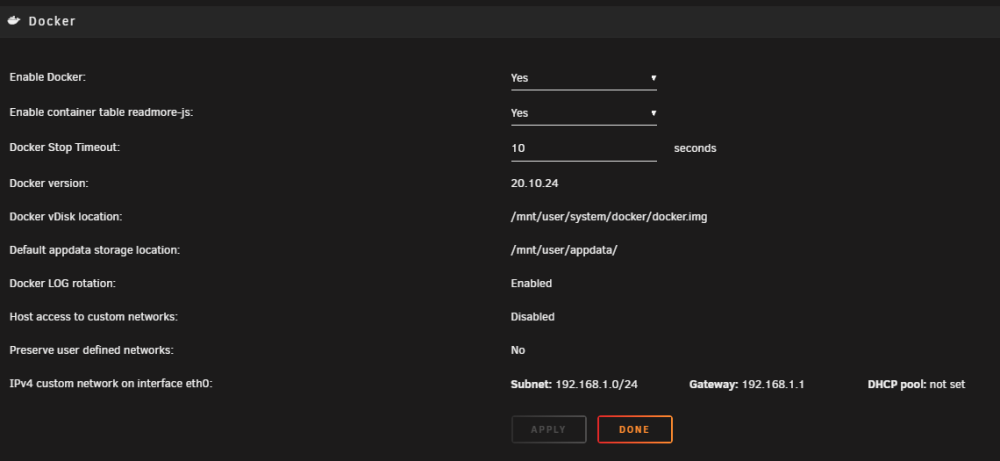Click the Docker Stop Timeout input field
1000x461 pixels.
[584, 148]
